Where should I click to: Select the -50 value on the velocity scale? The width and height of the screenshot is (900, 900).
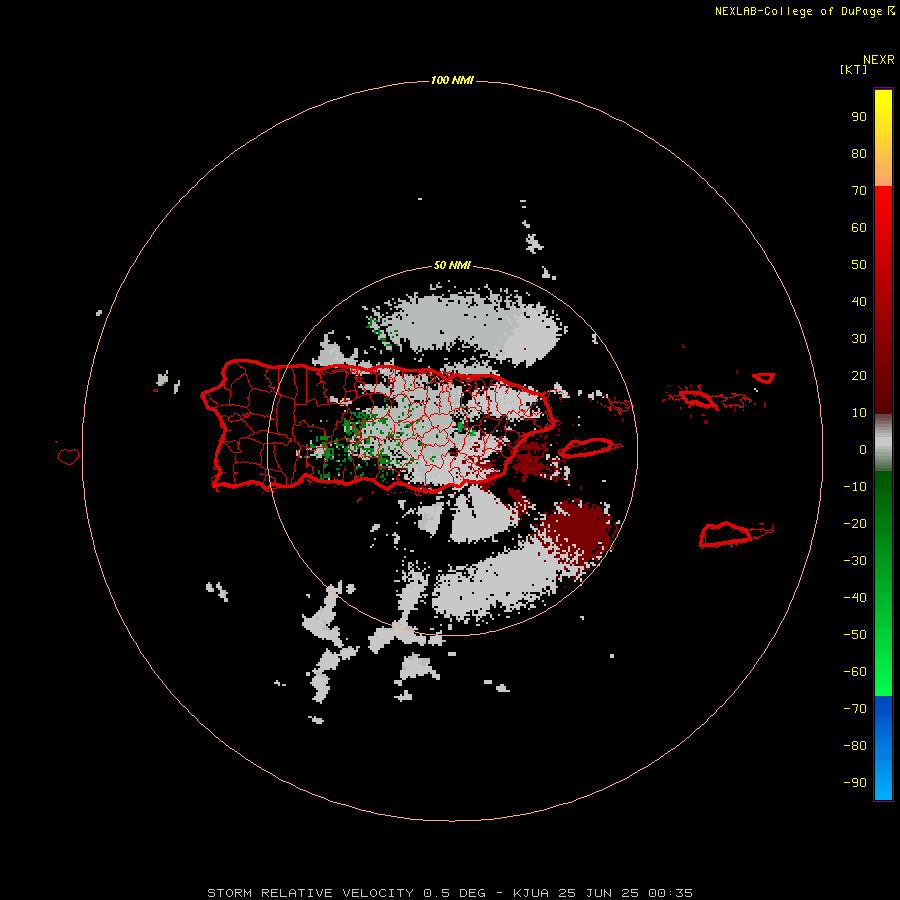[855, 635]
